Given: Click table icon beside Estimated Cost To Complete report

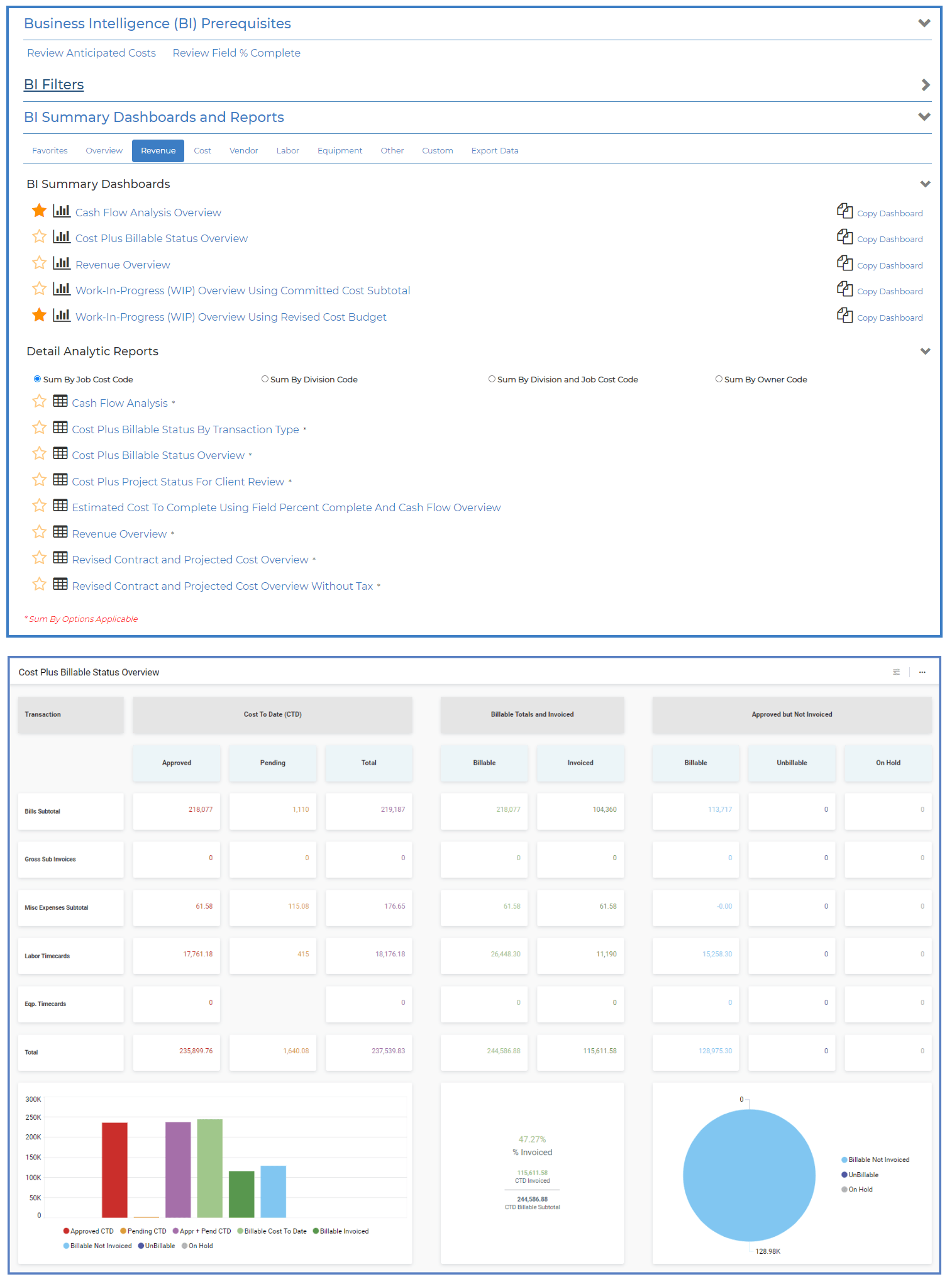Looking at the screenshot, I should (60, 506).
